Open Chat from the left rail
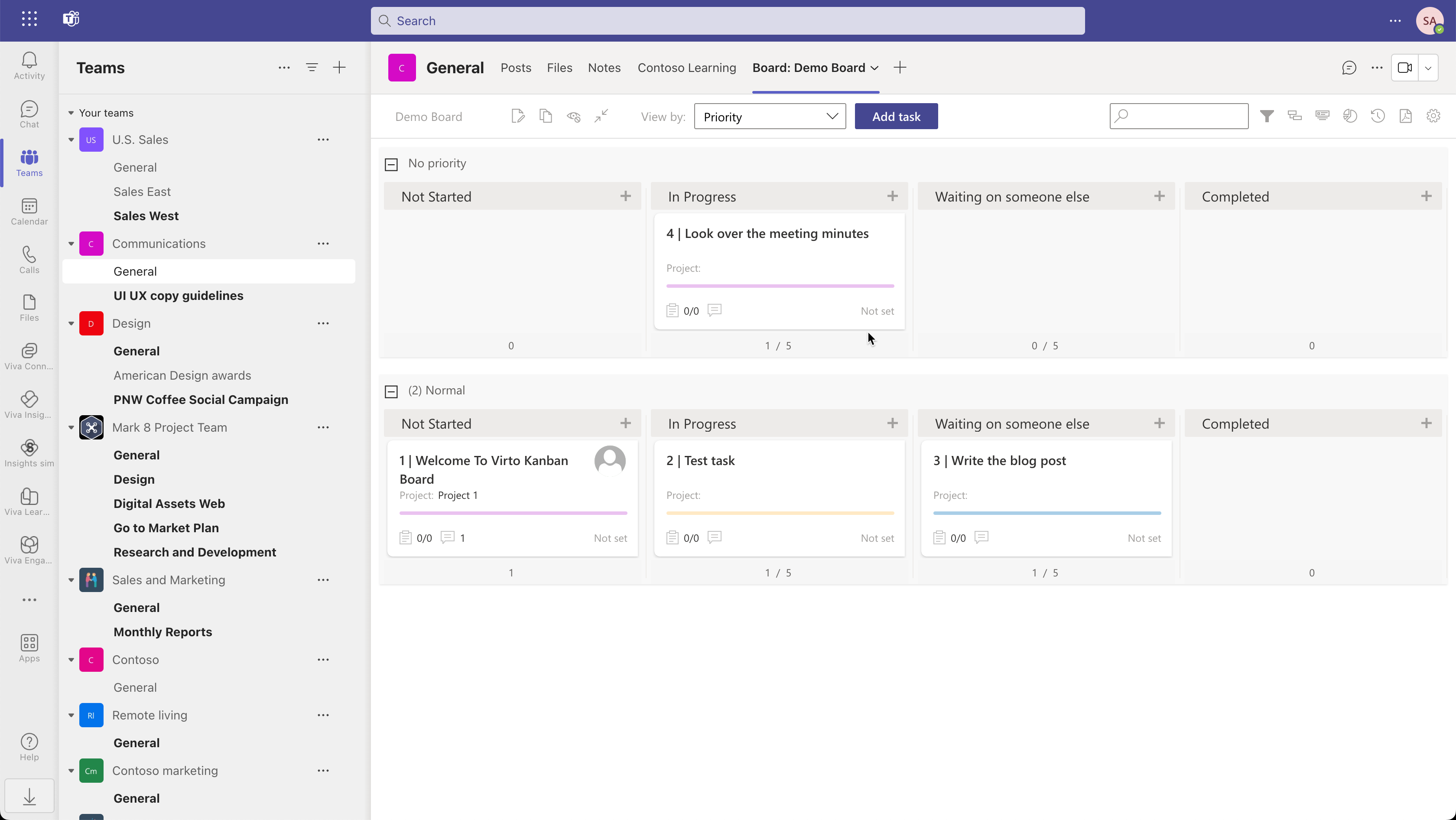The image size is (1456, 820). [x=29, y=114]
